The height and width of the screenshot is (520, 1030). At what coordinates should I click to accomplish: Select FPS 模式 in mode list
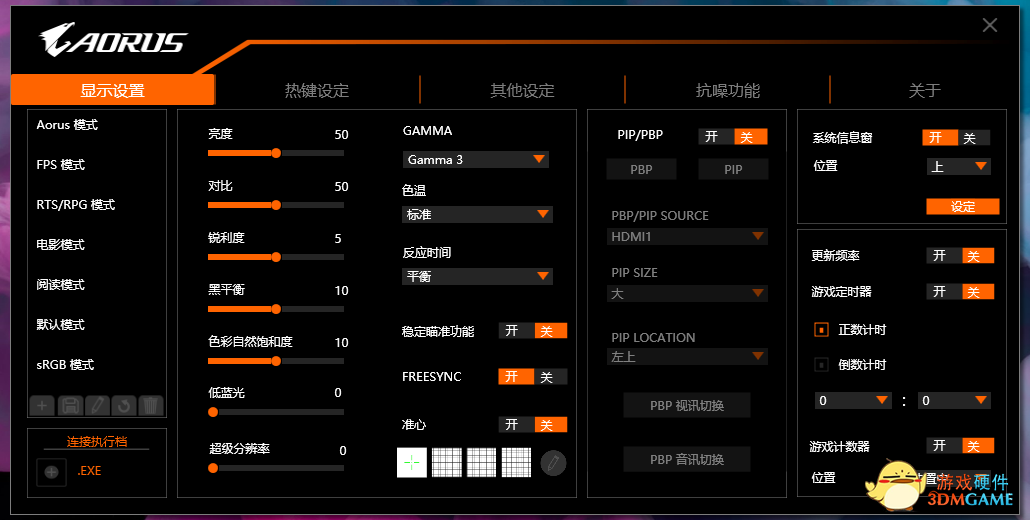click(x=60, y=165)
